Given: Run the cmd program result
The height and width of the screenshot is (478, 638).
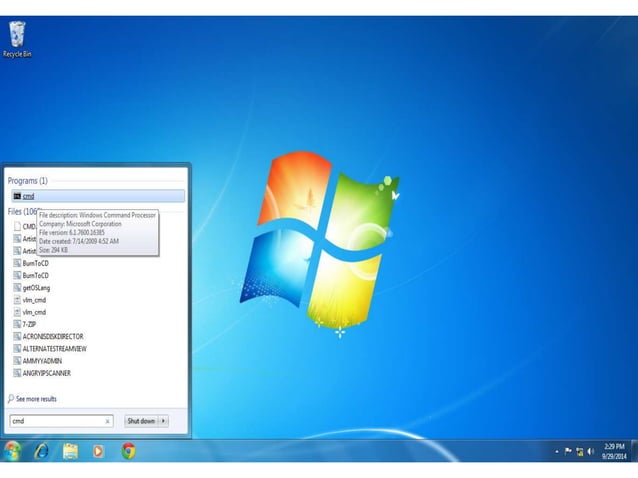Looking at the screenshot, I should tap(98, 196).
